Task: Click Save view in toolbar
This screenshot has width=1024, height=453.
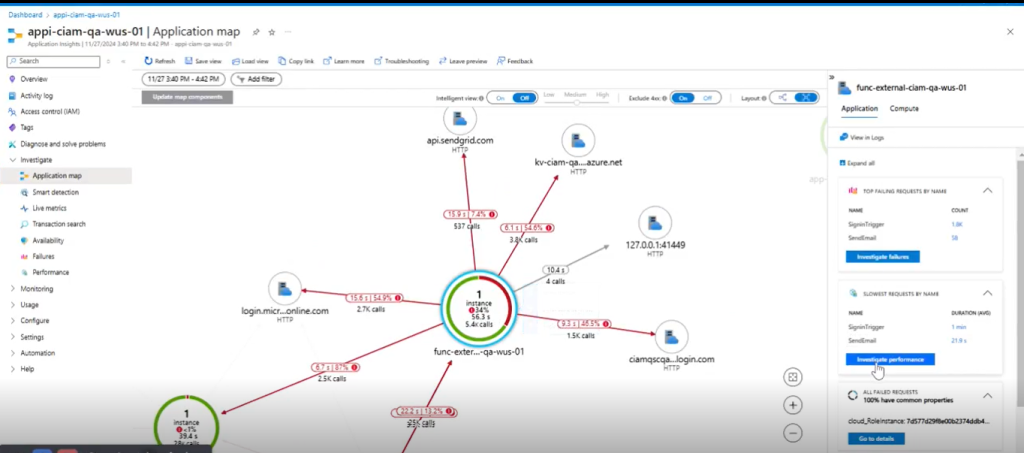Action: 203,61
